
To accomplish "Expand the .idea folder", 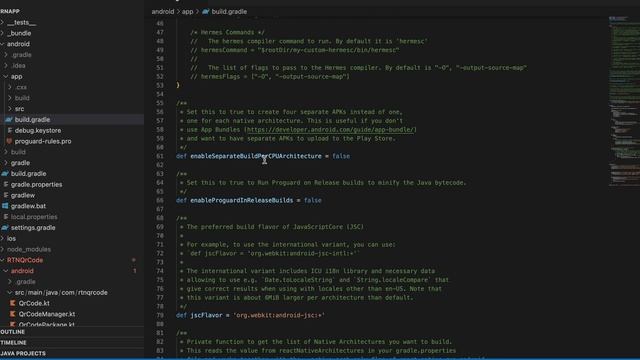I will tap(6, 65).
